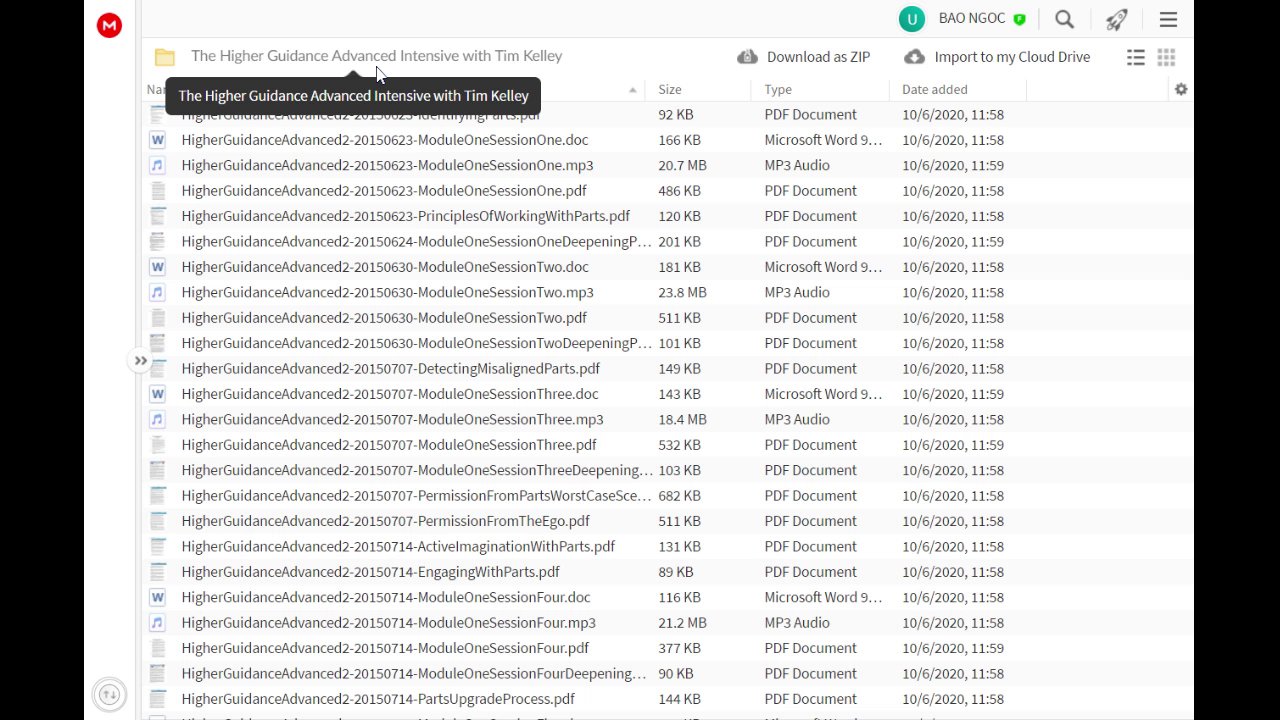Toggle Name column sort arrow
1280x720 pixels.
click(632, 90)
